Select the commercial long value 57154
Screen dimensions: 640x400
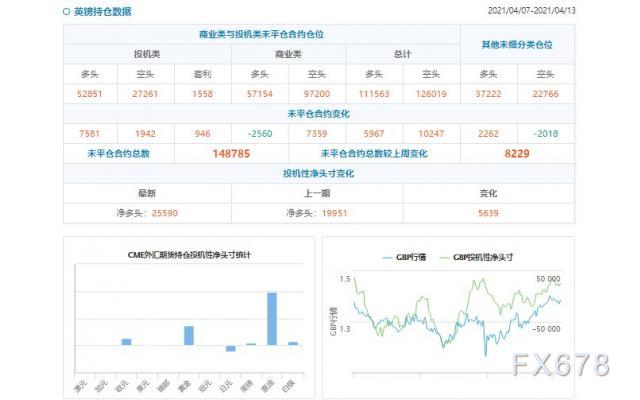pos(260,94)
